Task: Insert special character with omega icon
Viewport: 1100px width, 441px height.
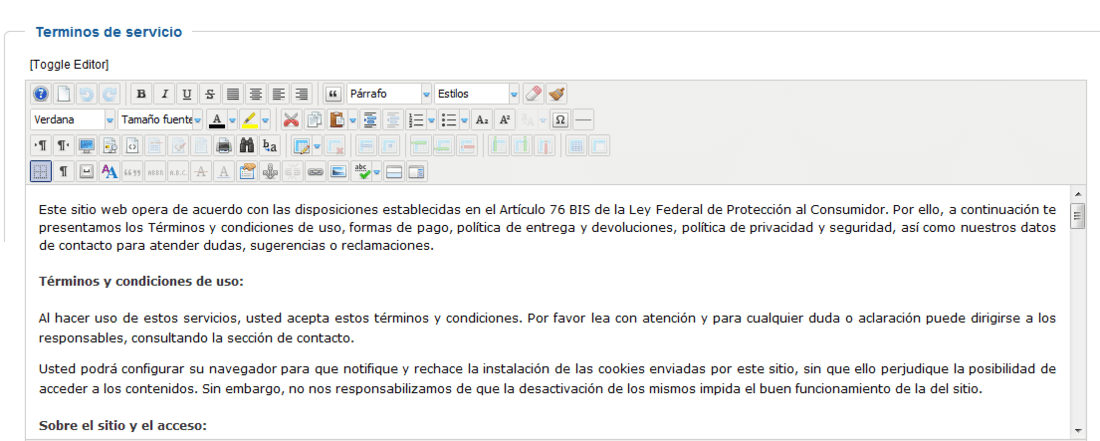Action: tap(560, 120)
